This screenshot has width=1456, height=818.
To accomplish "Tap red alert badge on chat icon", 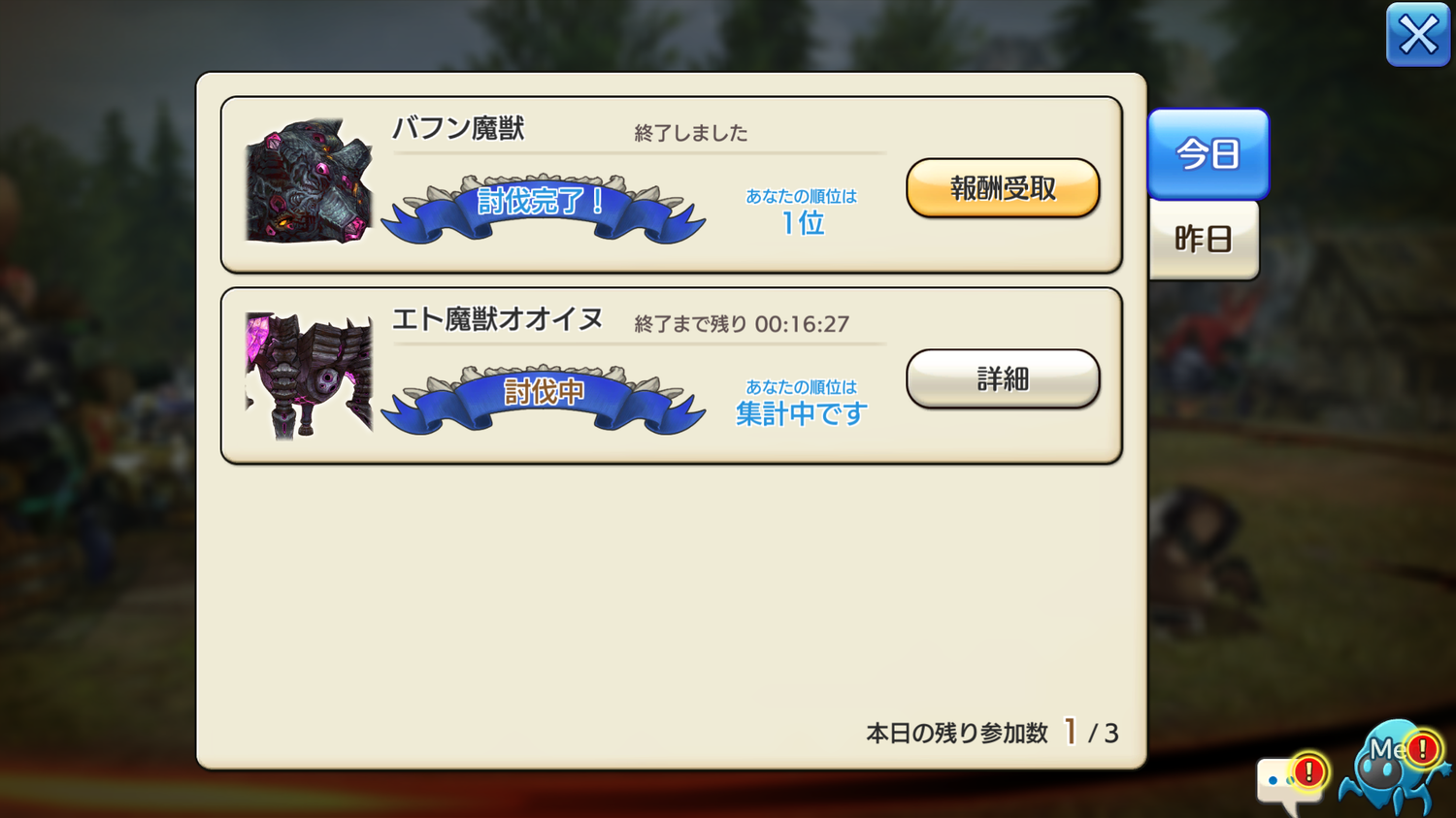I will pos(1308,772).
